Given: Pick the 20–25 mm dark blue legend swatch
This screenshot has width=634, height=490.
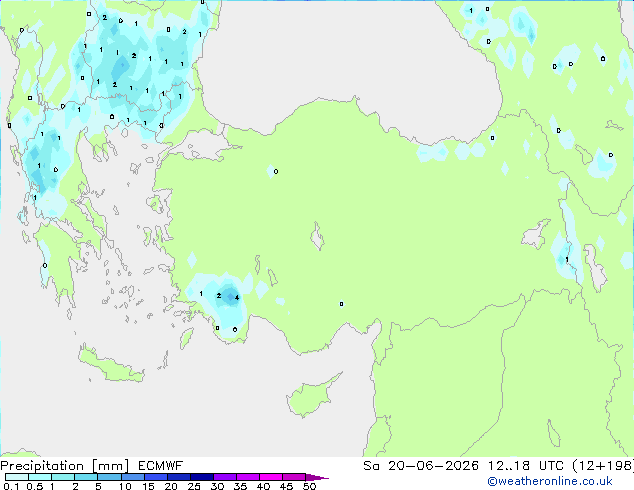Looking at the screenshot, I should 179,477.
